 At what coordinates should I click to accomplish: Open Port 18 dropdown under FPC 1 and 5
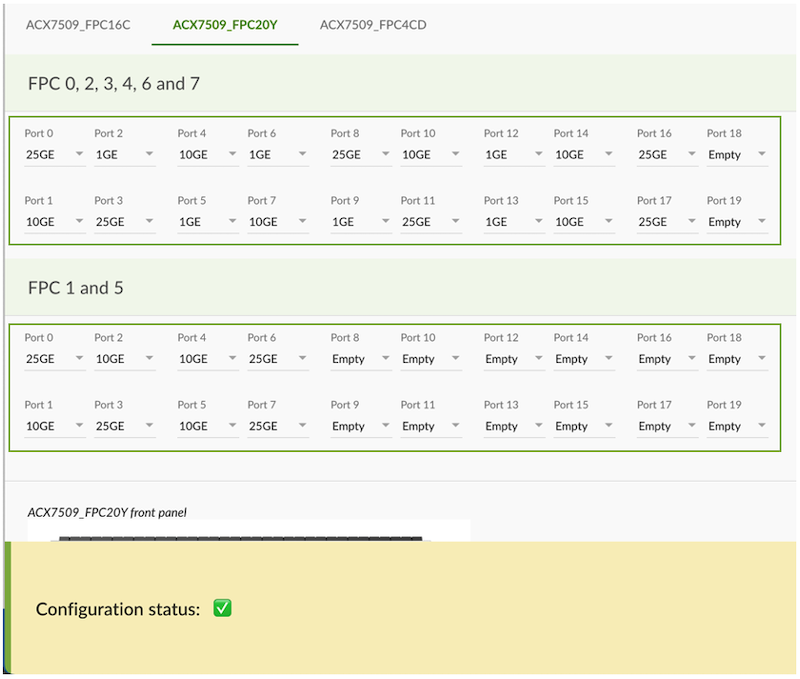[737, 359]
